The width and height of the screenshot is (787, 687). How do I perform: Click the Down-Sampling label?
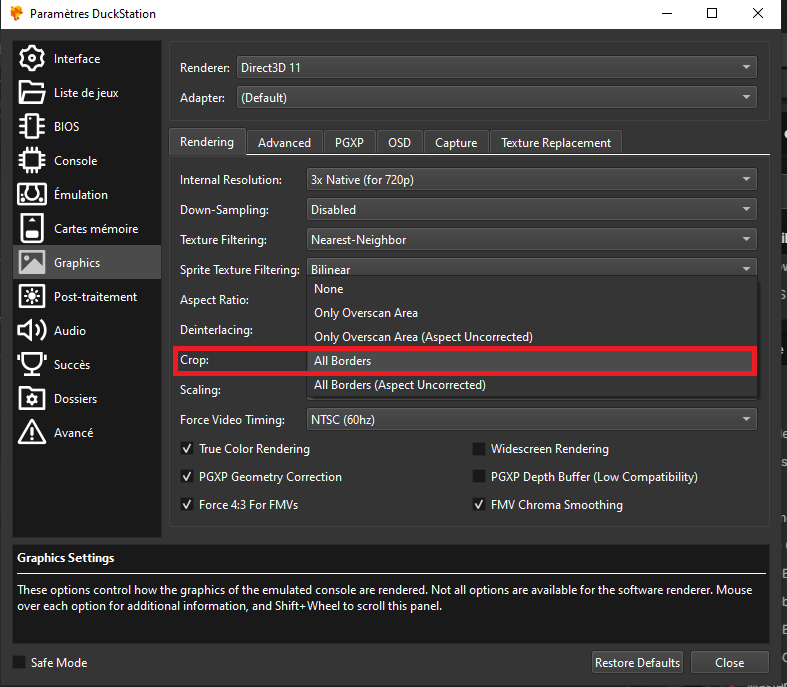(224, 210)
